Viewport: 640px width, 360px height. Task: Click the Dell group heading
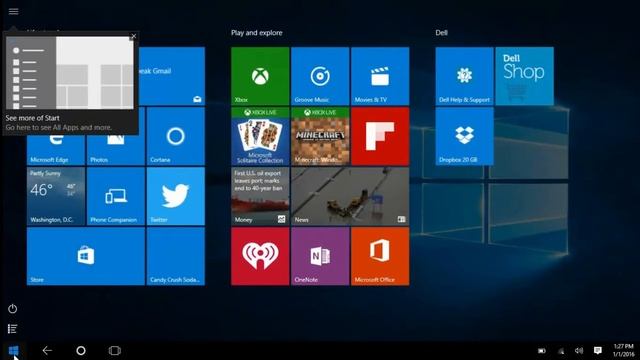(441, 33)
